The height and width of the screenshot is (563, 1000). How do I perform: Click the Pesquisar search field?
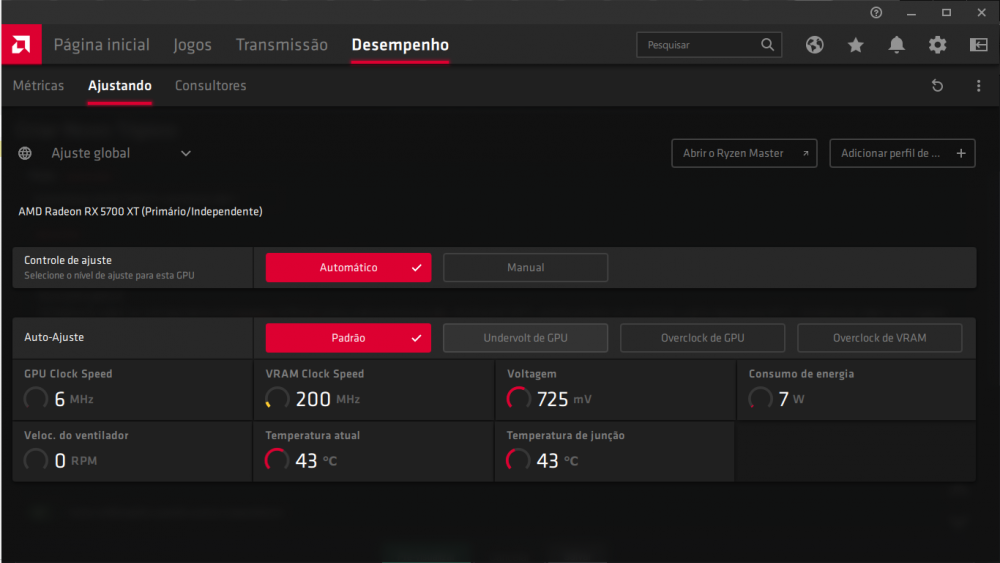[x=700, y=45]
